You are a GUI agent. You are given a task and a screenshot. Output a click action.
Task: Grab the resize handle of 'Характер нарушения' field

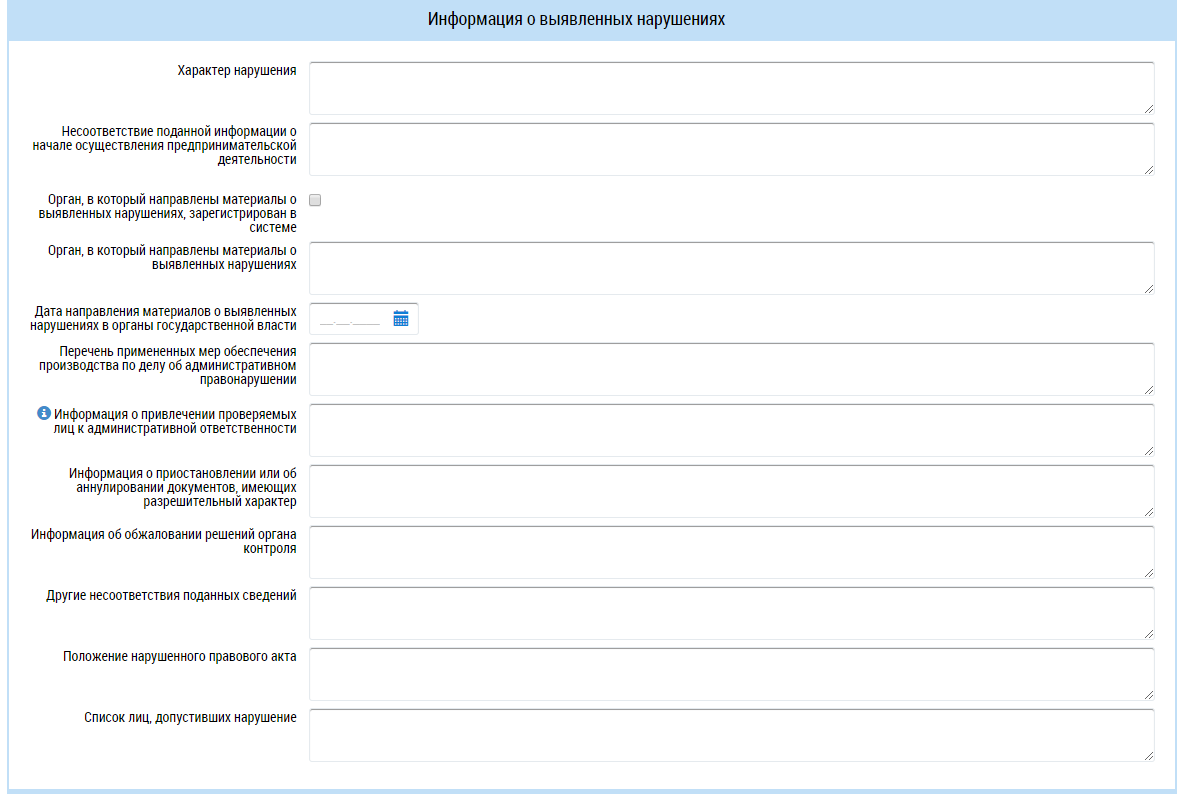tap(1149, 108)
